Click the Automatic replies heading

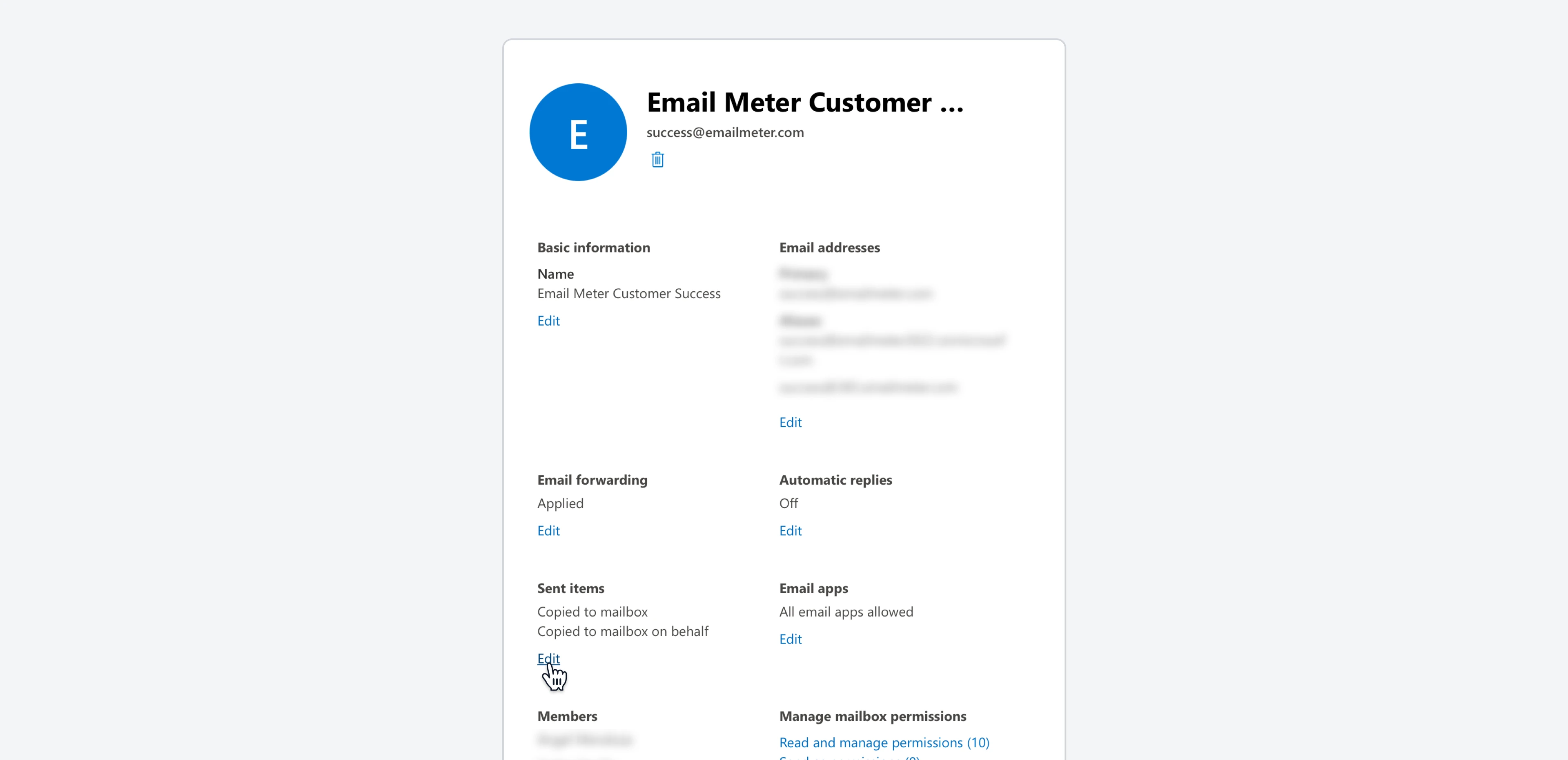835,480
